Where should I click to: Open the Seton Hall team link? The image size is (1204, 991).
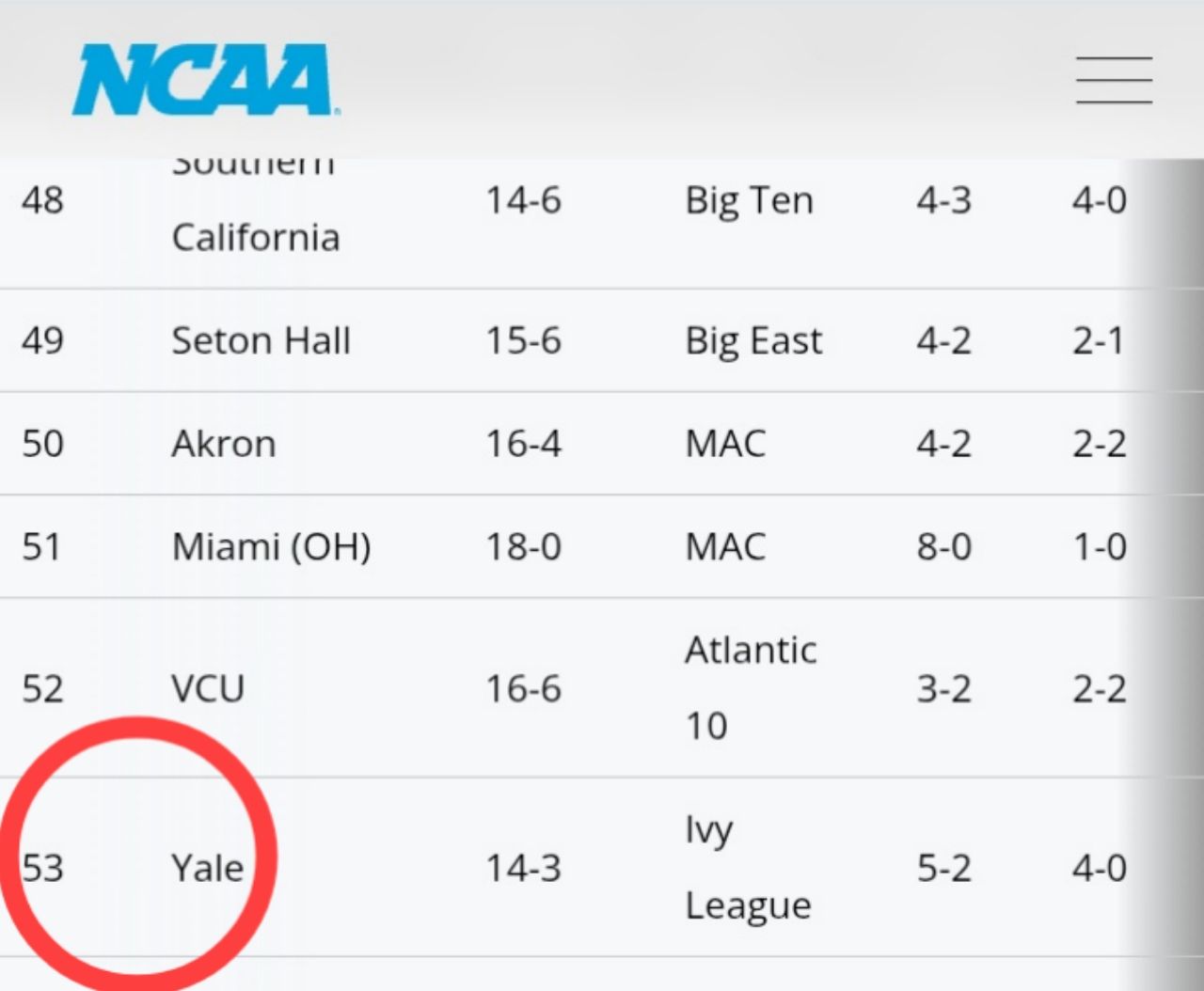[x=261, y=340]
